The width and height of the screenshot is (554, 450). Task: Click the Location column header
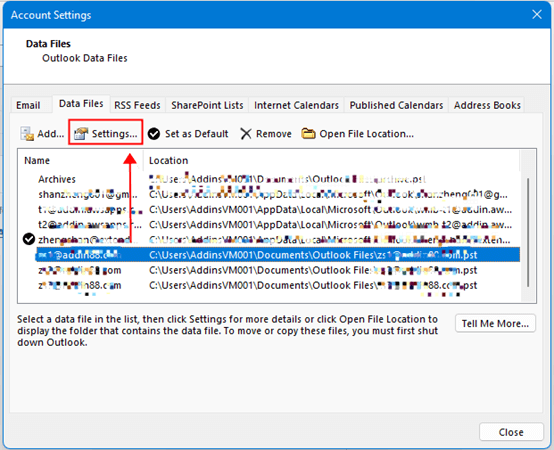(x=331, y=160)
